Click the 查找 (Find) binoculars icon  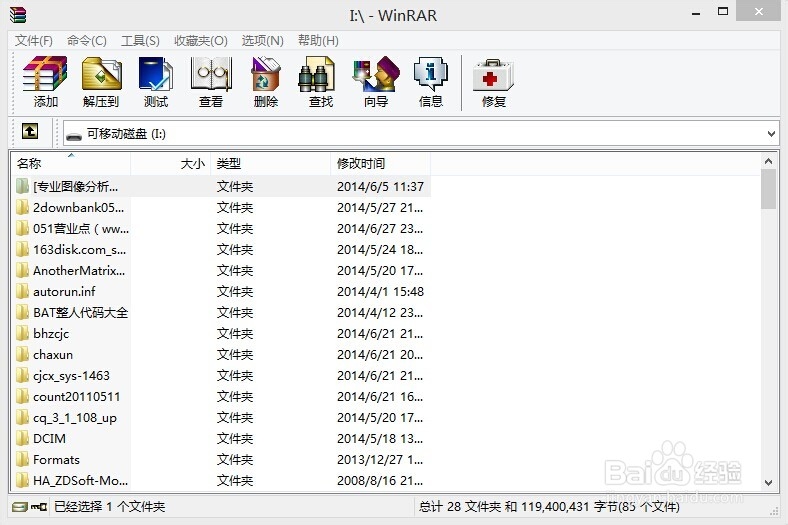(x=316, y=74)
